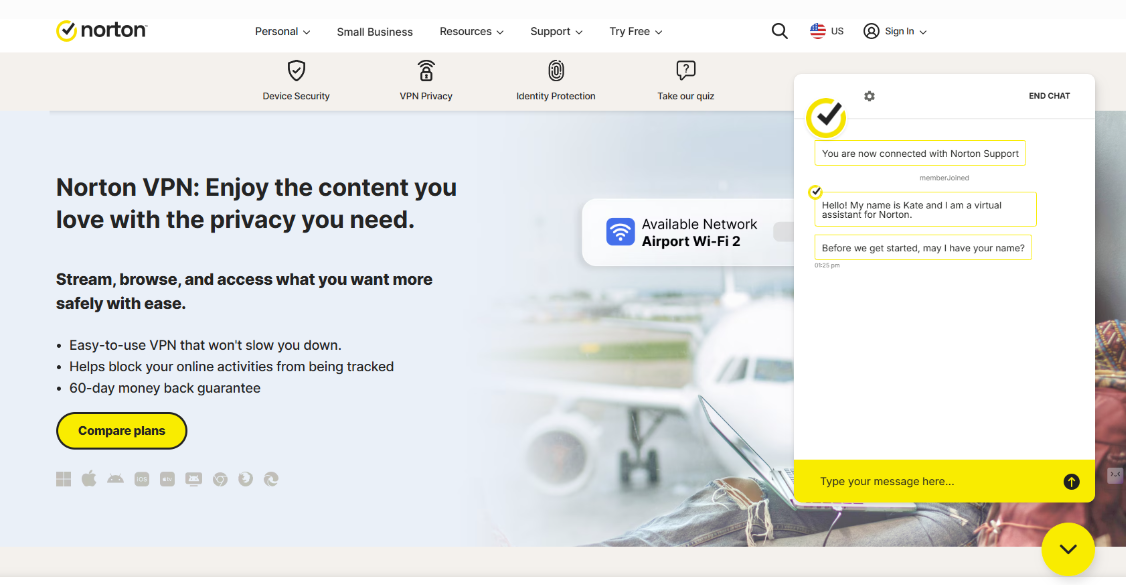Click the large Norton checkmark in chat header
The width and height of the screenshot is (1126, 585).
click(x=826, y=117)
